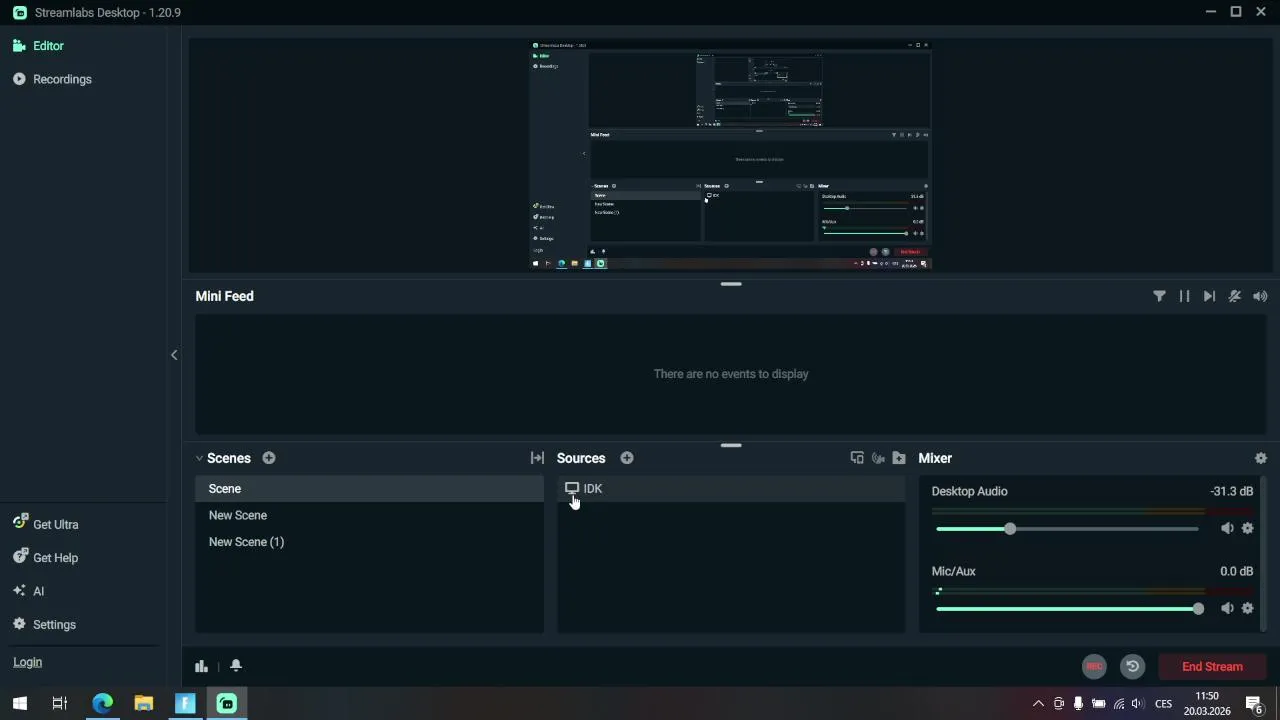Open notifications bell icon
This screenshot has height=720, width=1280.
coord(236,666)
